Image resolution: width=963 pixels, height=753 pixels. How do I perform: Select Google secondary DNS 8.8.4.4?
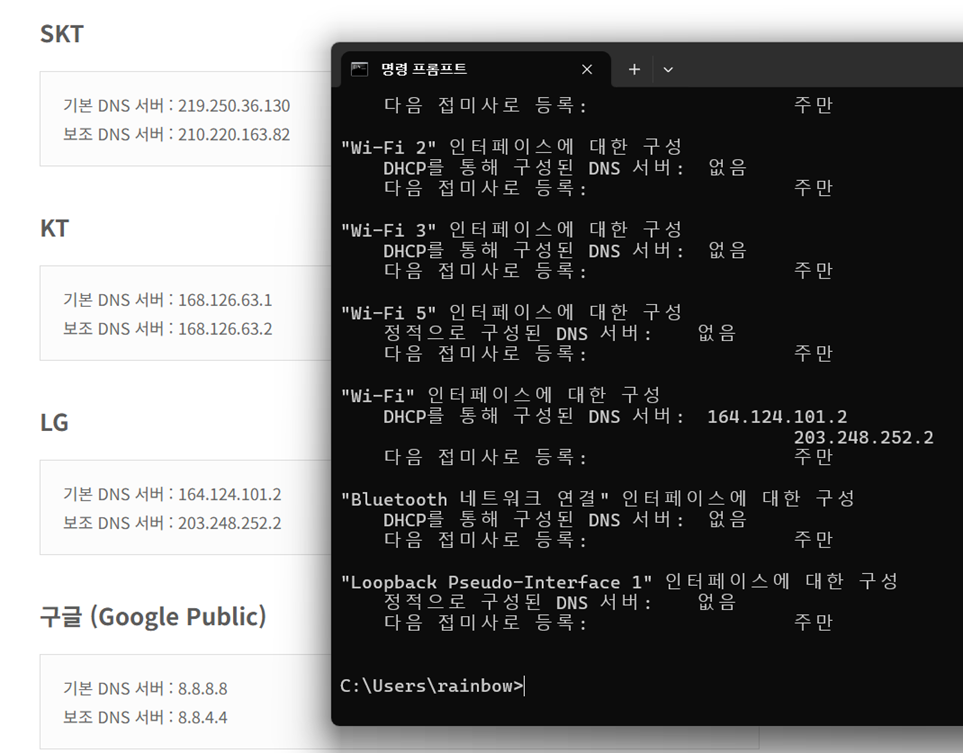[203, 717]
